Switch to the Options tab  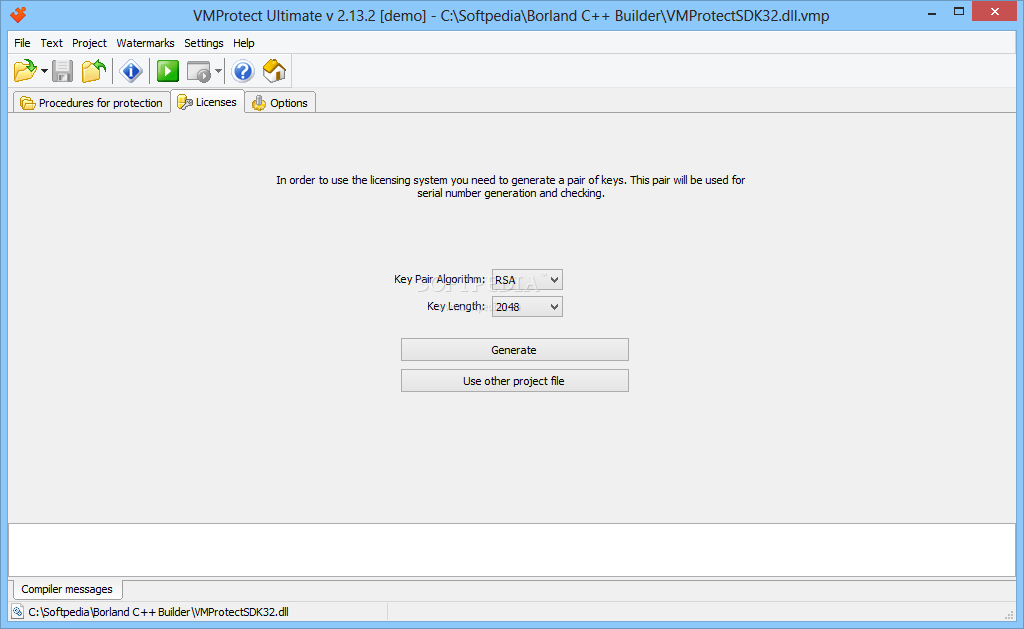click(280, 103)
